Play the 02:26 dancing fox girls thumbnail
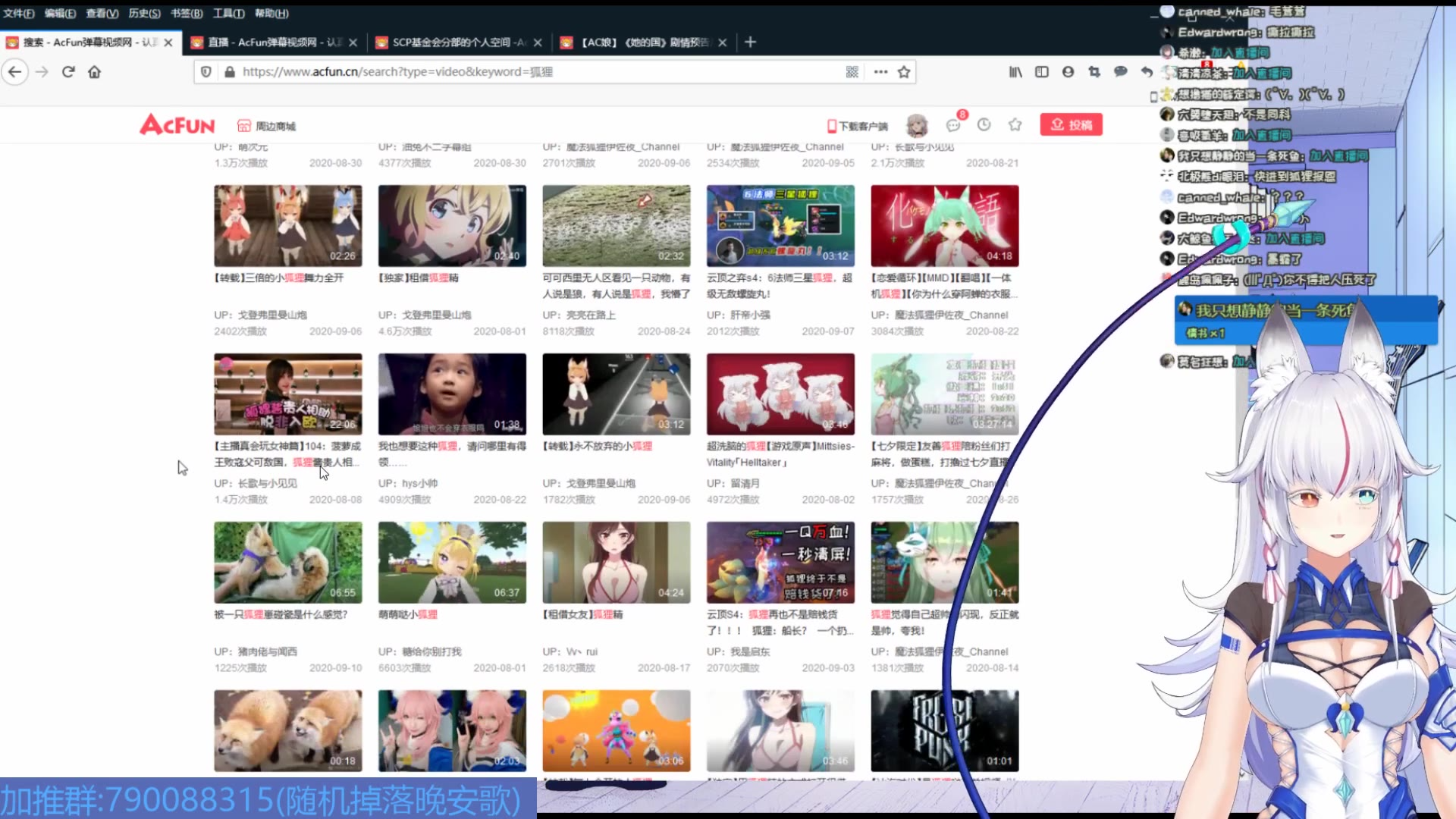The width and height of the screenshot is (1456, 819). pyautogui.click(x=288, y=226)
